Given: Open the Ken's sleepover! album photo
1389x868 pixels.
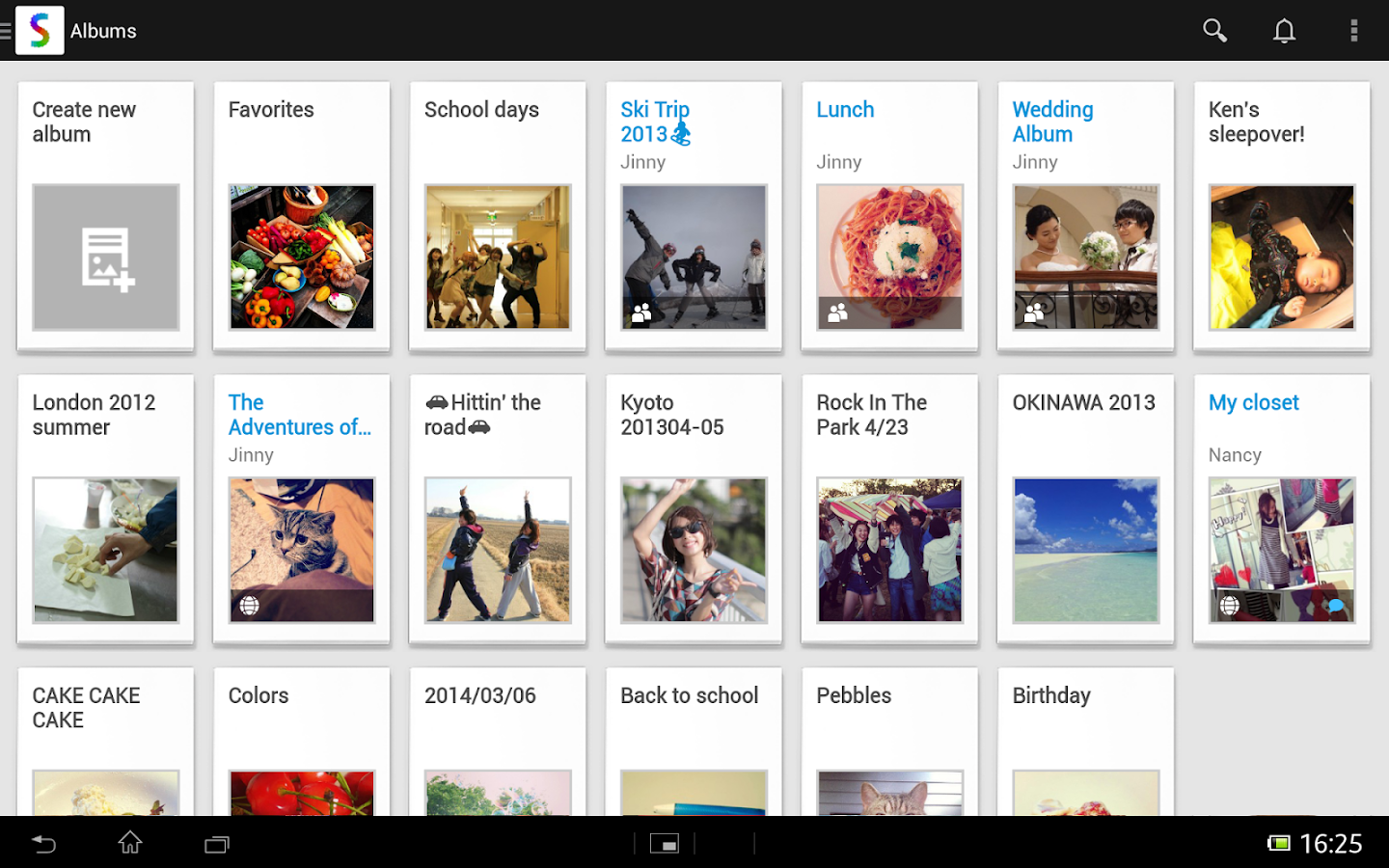Looking at the screenshot, I should tap(1282, 258).
